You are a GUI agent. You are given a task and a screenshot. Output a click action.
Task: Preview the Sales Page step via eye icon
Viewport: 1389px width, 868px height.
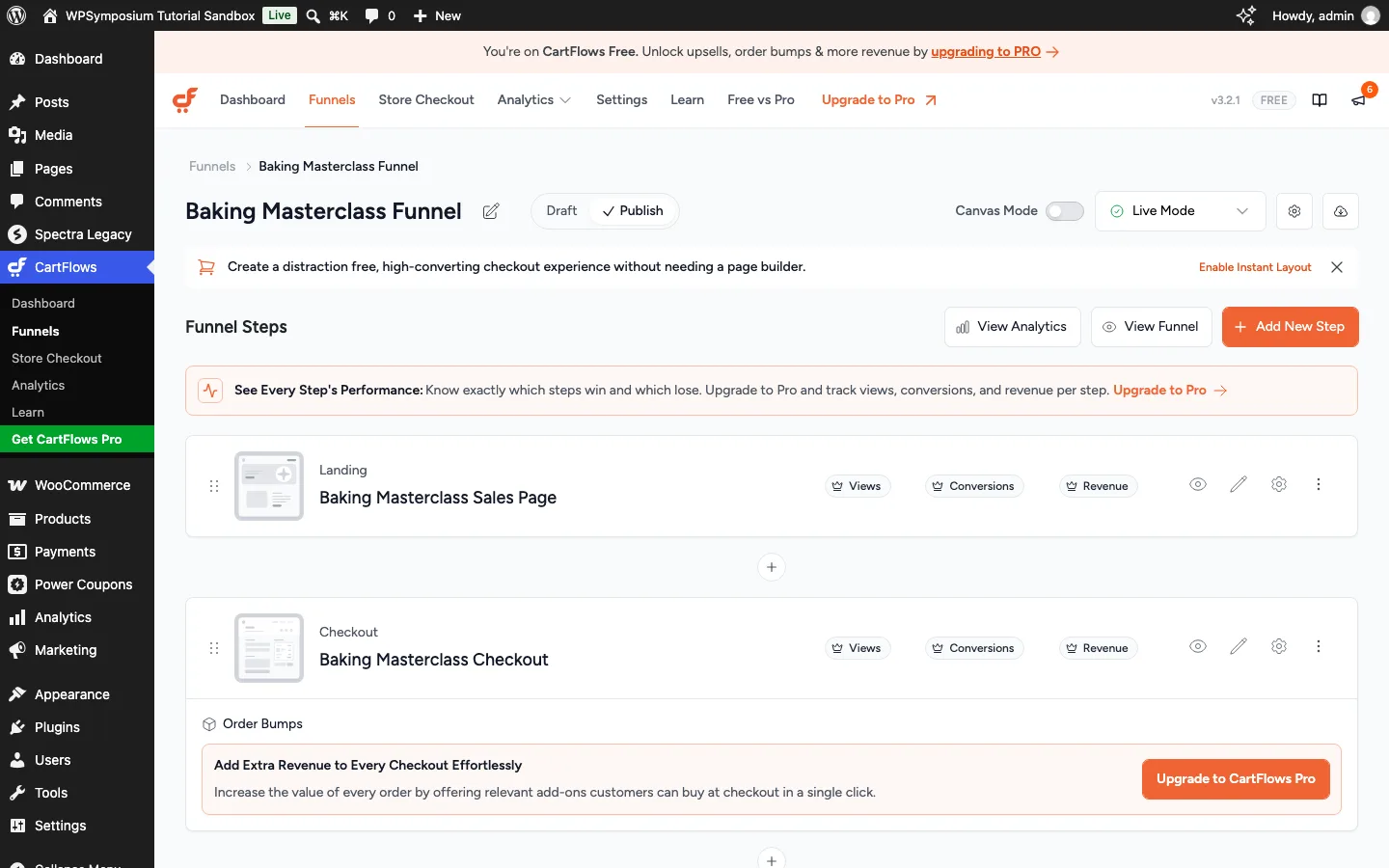(1198, 485)
